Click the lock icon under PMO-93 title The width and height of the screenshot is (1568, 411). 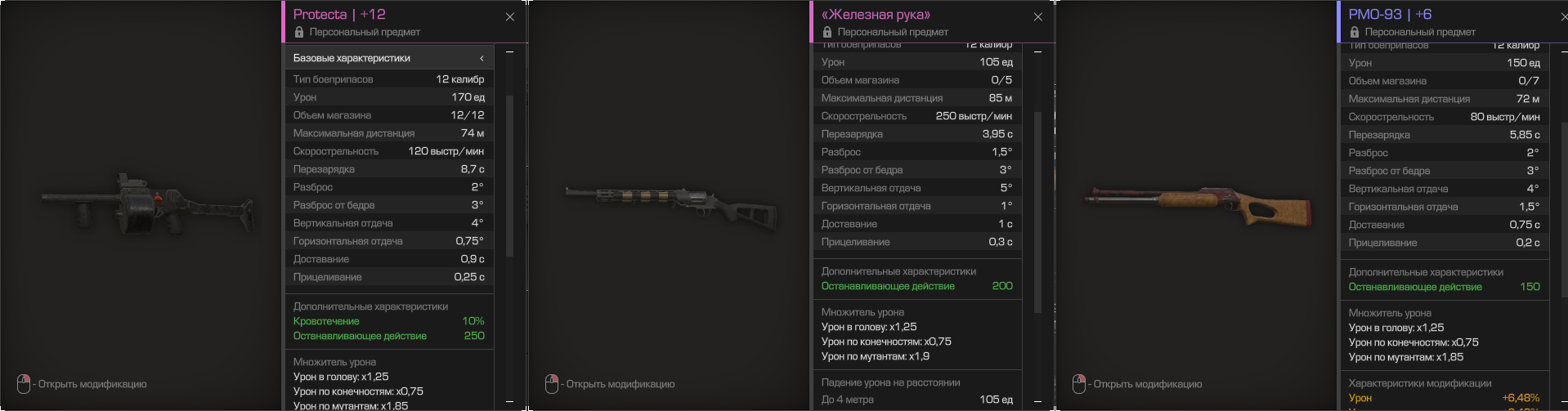pos(1354,32)
